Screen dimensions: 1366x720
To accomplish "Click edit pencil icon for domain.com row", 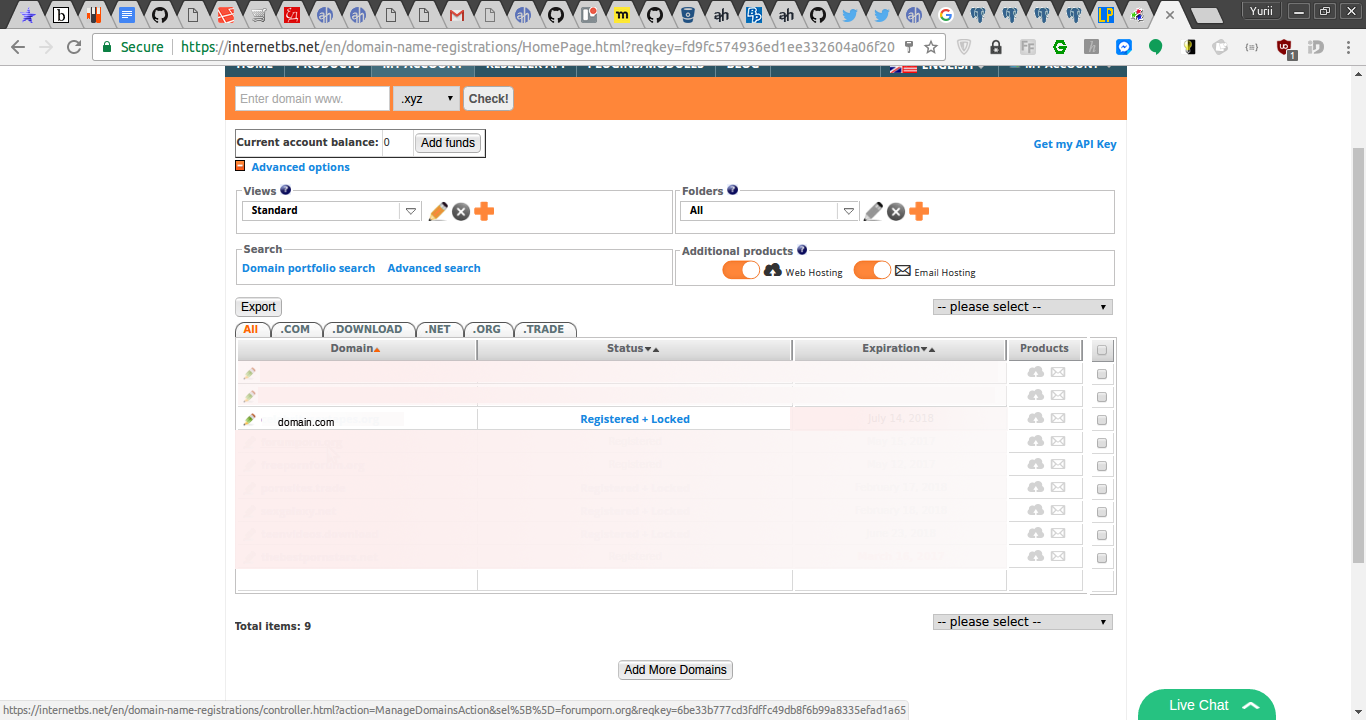I will click(249, 420).
